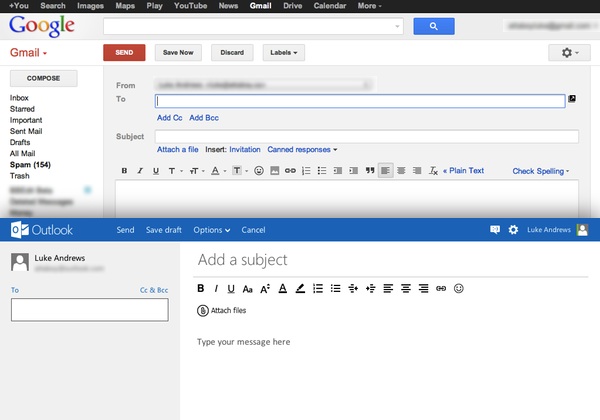The width and height of the screenshot is (600, 420).
Task: Insert image icon in Gmail toolbar
Action: click(274, 171)
